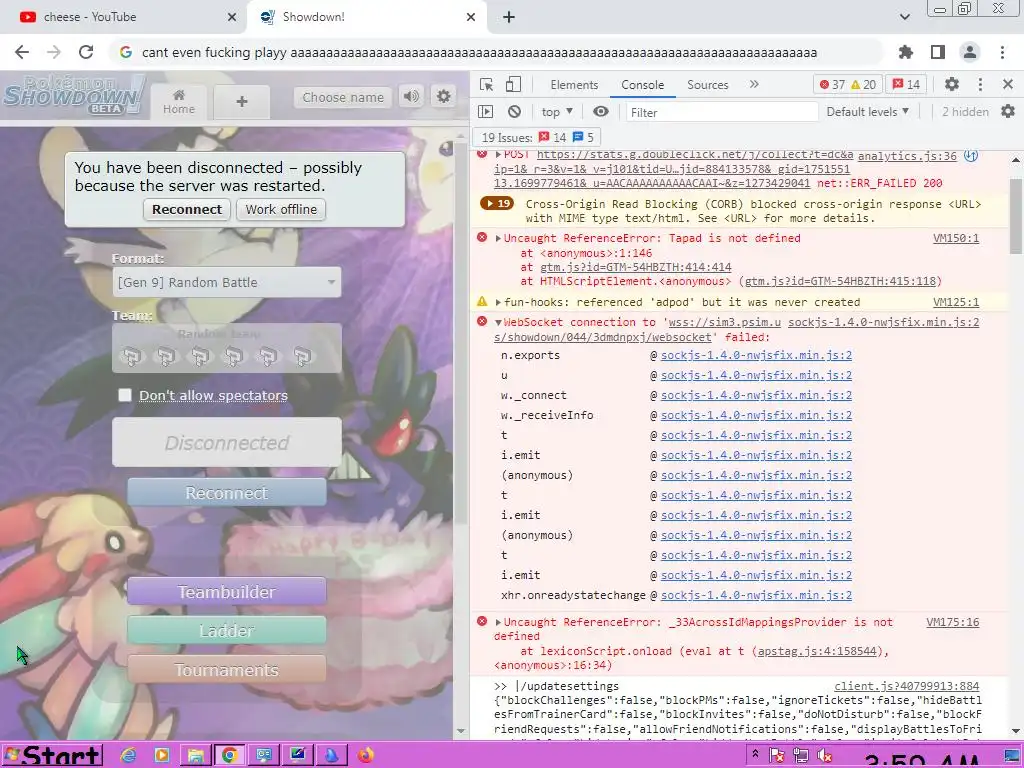
Task: Click the blue Reconnect button below Disconnected
Action: coord(227,492)
